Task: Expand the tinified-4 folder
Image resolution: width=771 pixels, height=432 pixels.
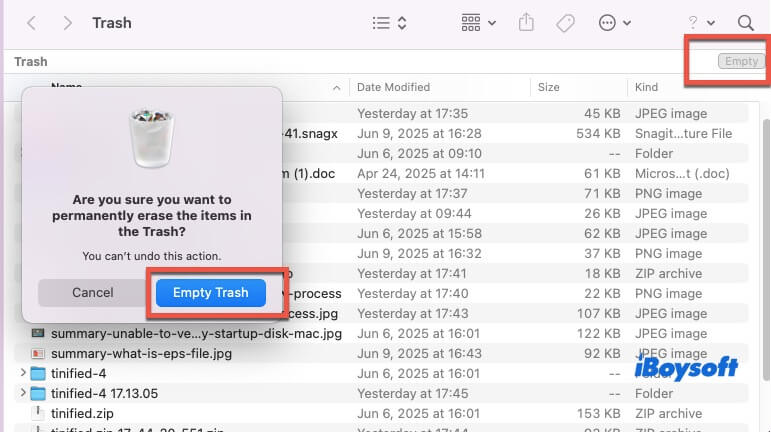Action: 23,373
